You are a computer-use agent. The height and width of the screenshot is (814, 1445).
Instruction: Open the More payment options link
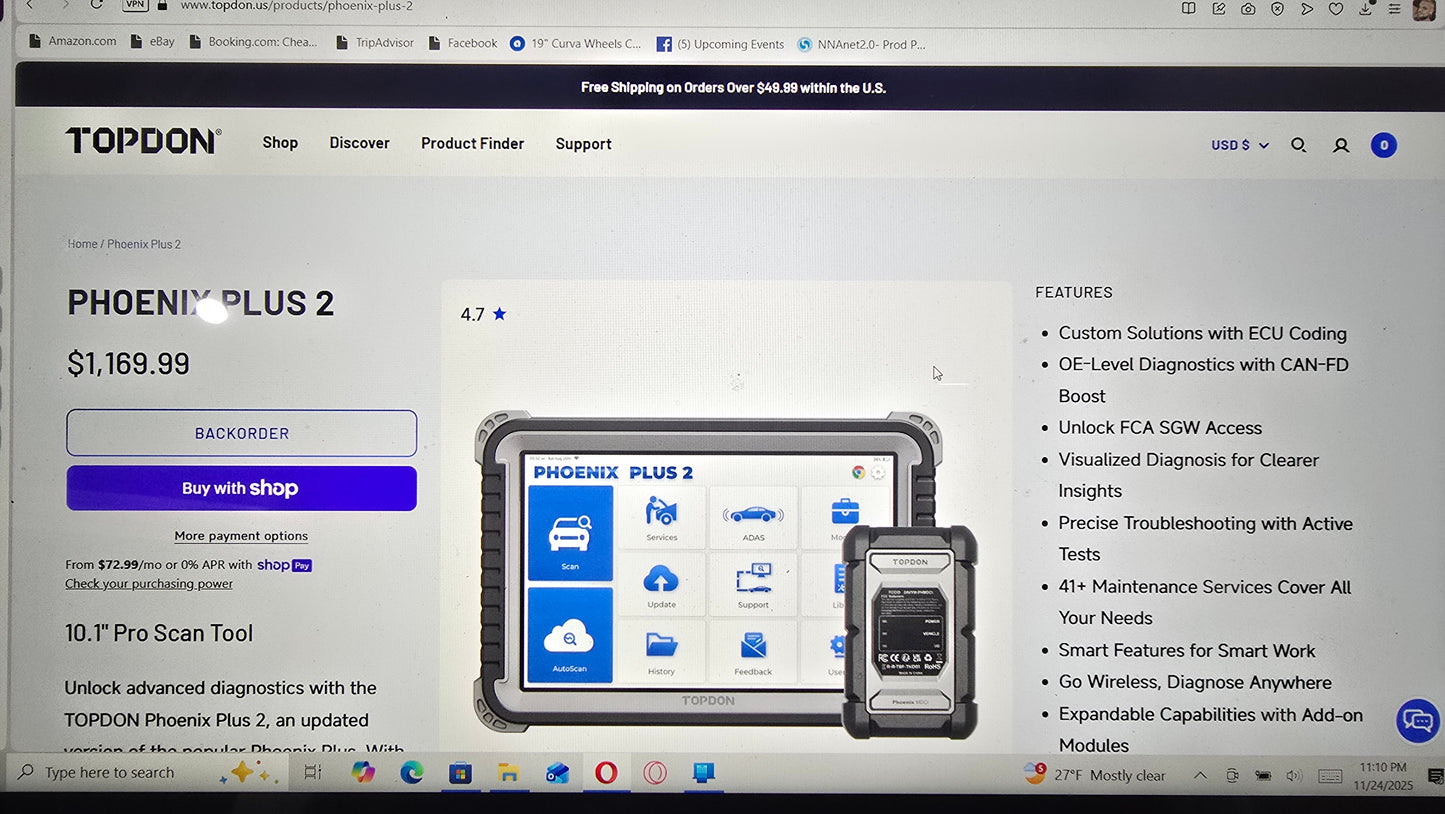pyautogui.click(x=241, y=536)
